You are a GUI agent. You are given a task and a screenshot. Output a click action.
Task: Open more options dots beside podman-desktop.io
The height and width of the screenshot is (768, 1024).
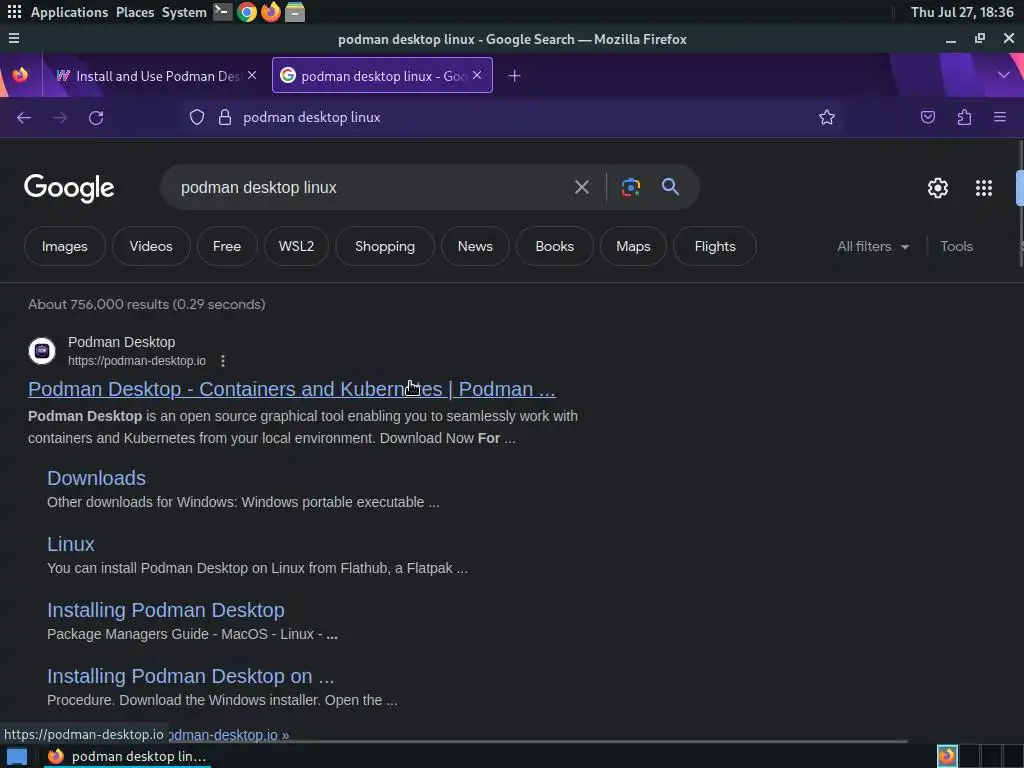pos(223,361)
